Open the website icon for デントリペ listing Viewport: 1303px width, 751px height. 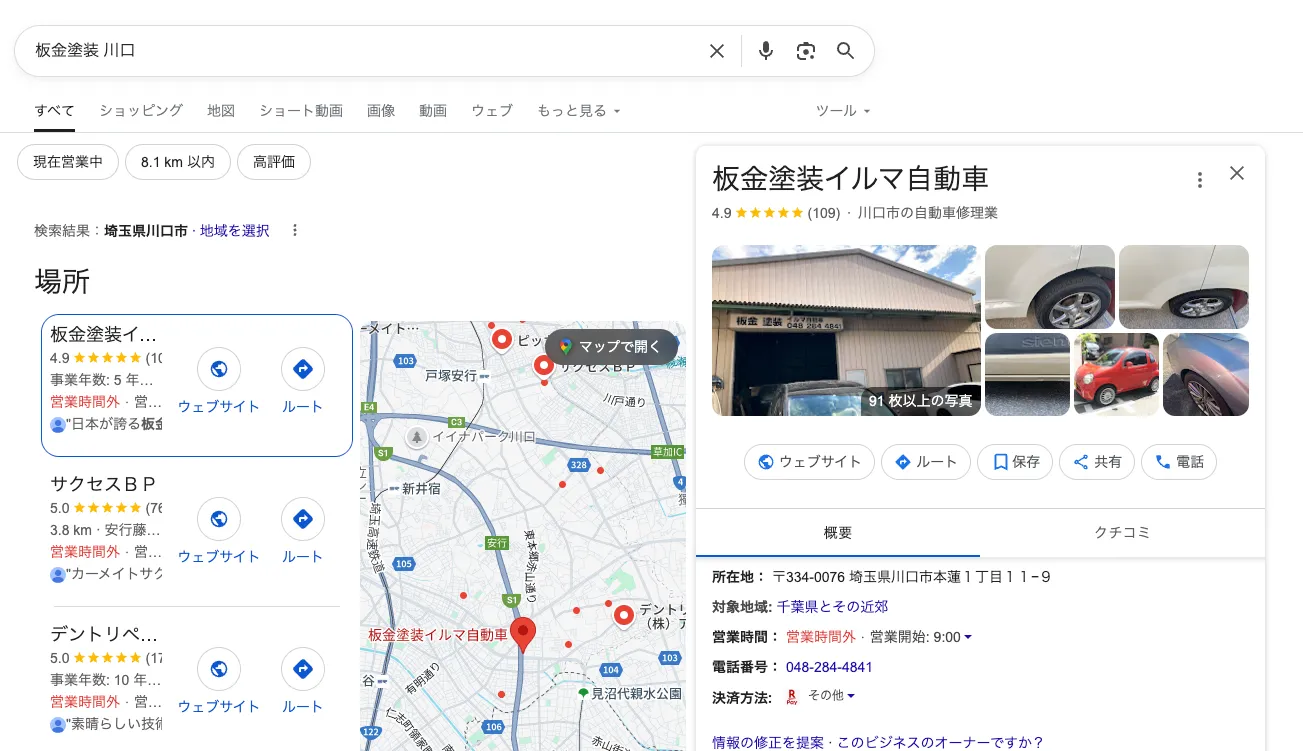[x=218, y=669]
